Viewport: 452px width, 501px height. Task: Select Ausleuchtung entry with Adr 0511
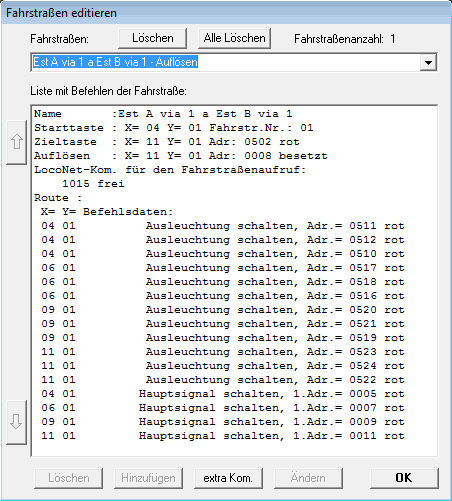pyautogui.click(x=223, y=226)
